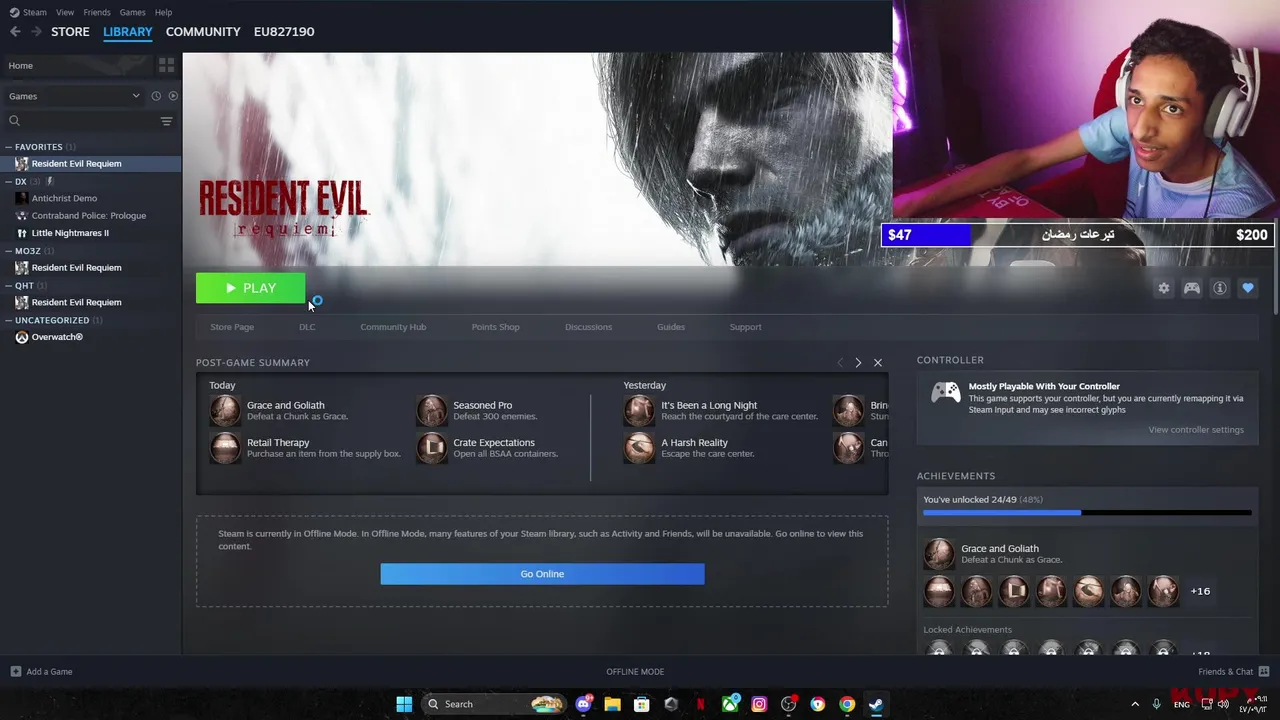Collapse the DX collection

(9, 182)
